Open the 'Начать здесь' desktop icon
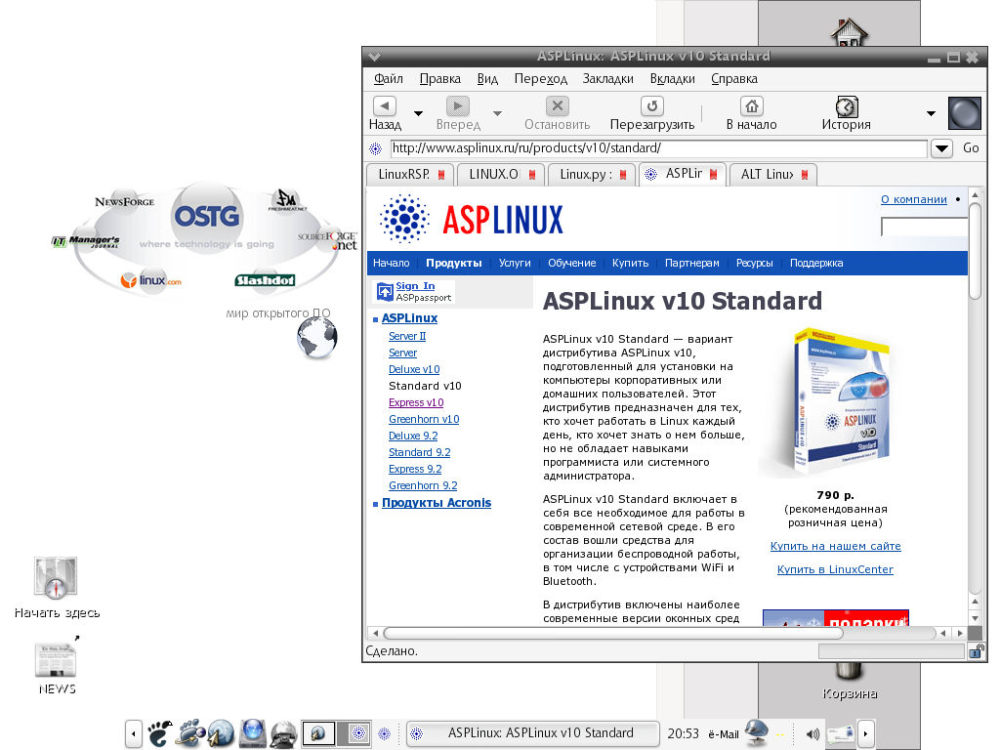This screenshot has width=1000, height=750. (x=55, y=578)
